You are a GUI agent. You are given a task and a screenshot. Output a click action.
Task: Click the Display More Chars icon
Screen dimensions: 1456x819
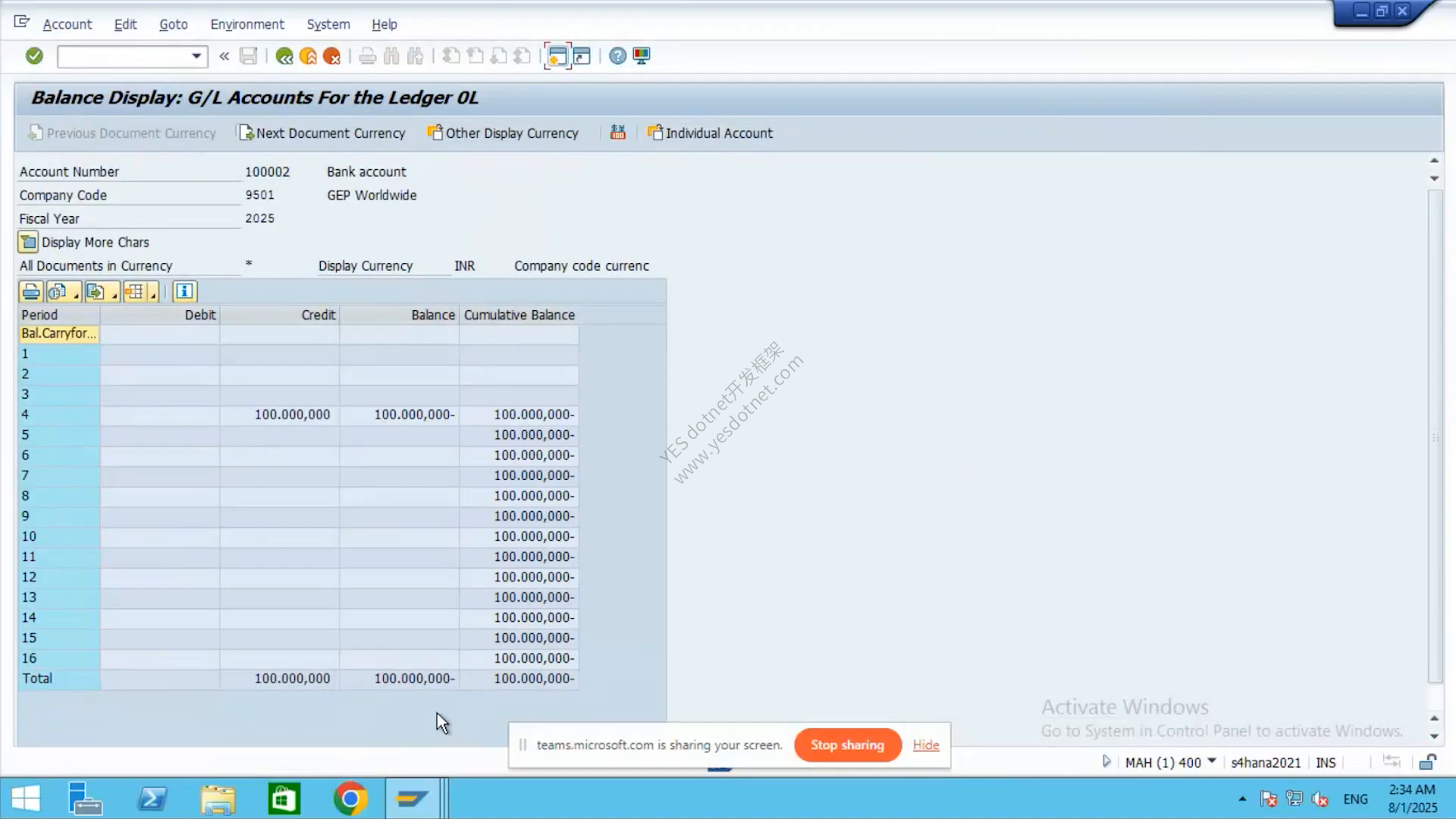[28, 243]
